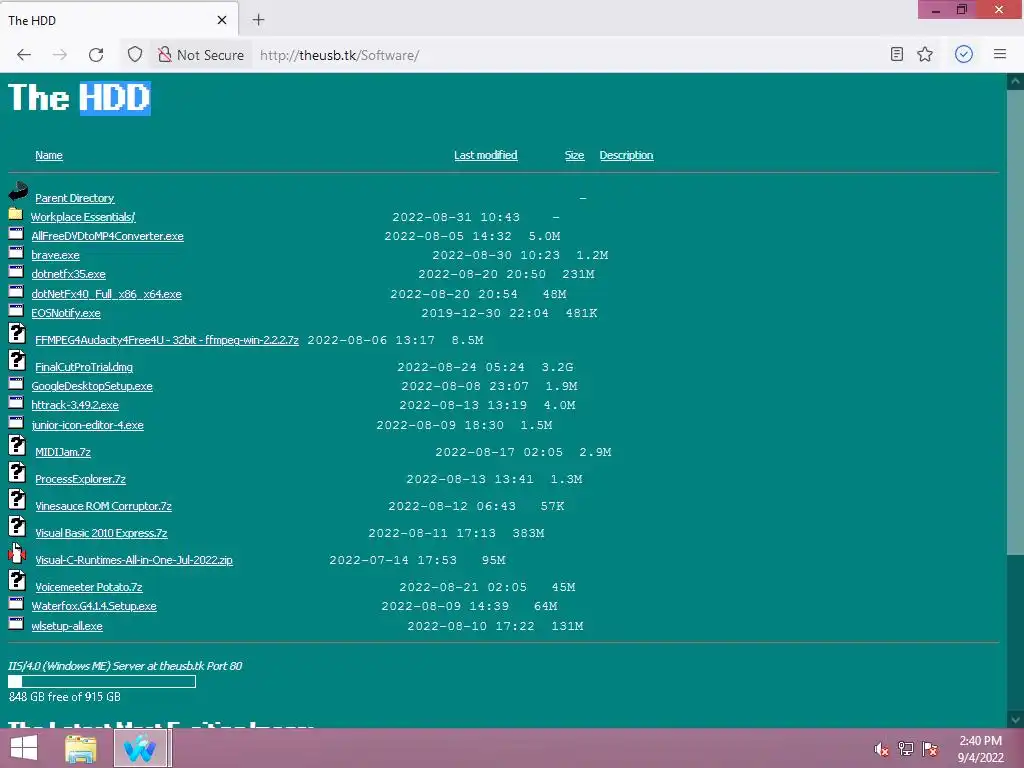Open the Parent Directory link

pos(74,198)
